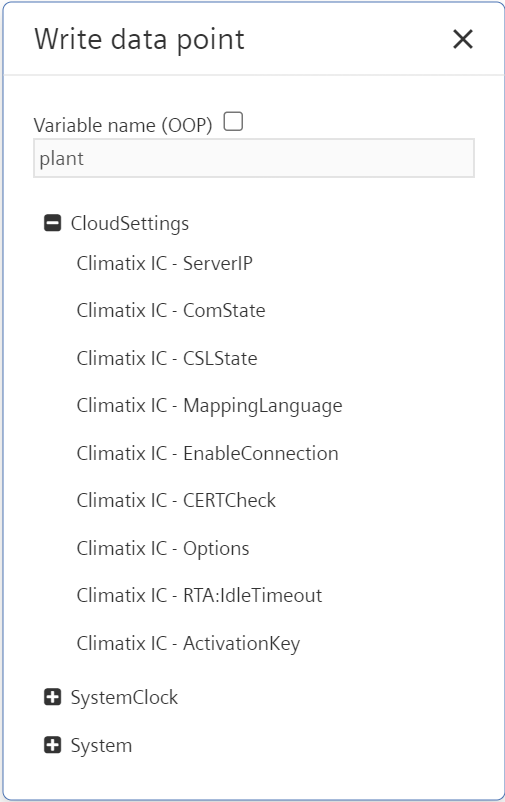Image resolution: width=505 pixels, height=802 pixels.
Task: Choose Climatix IC - CSLState data point
Action: [x=167, y=358]
